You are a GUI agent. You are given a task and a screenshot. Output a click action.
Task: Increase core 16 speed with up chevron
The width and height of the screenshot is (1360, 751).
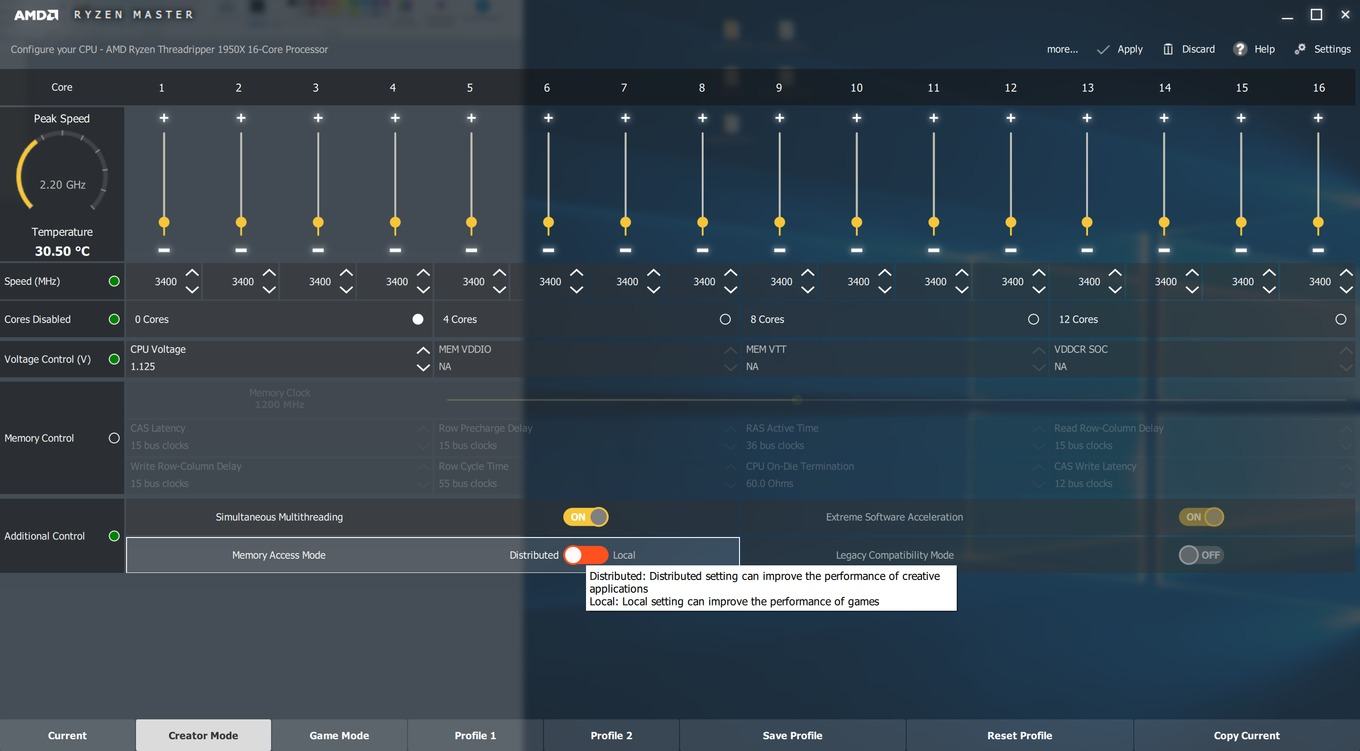click(1346, 273)
